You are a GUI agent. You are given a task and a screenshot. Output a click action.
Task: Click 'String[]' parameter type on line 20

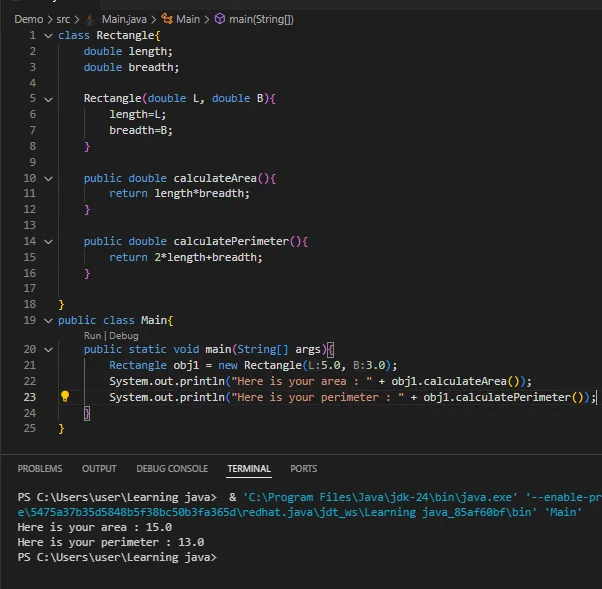[263, 349]
